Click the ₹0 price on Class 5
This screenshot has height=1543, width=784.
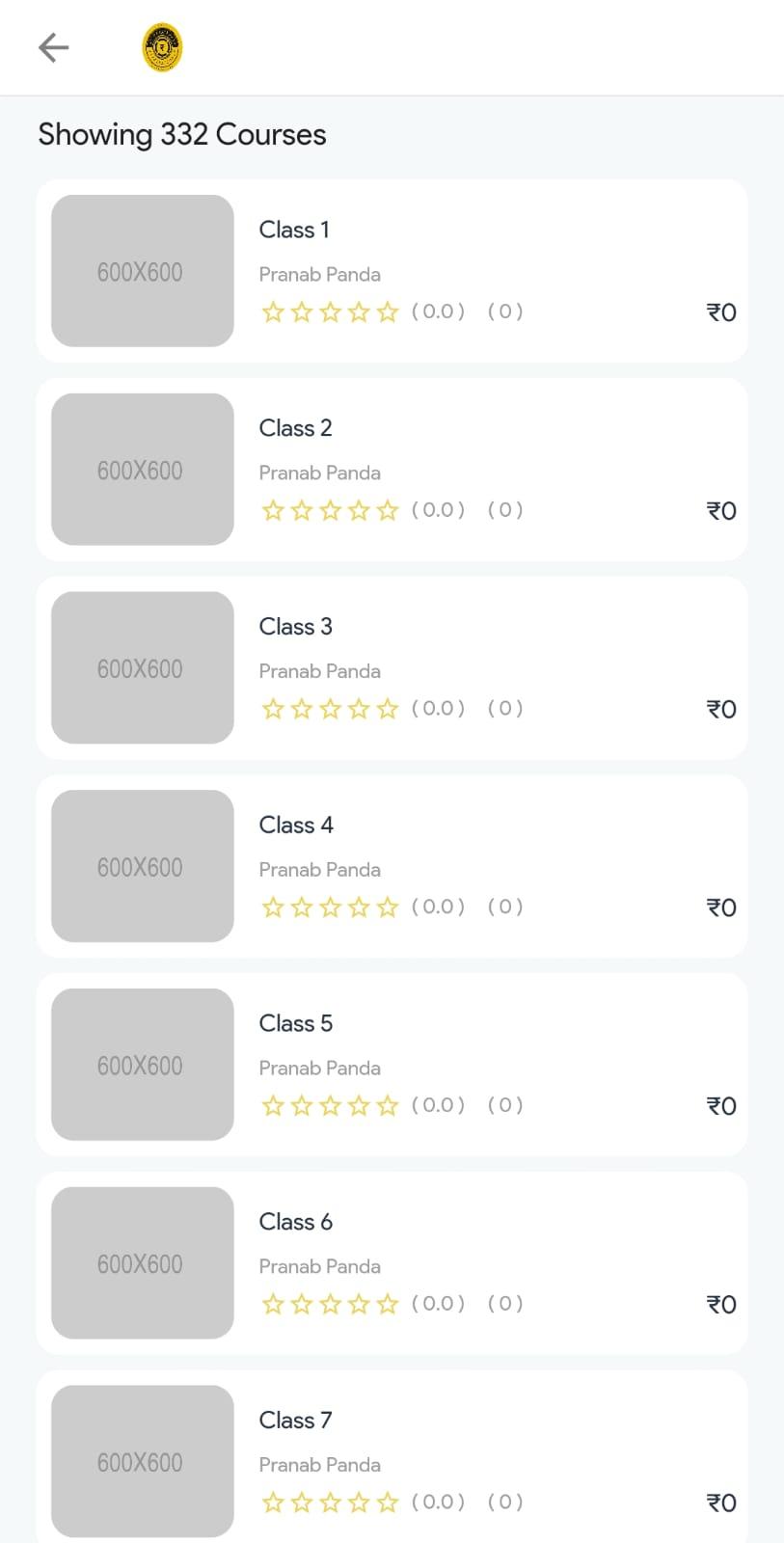coord(721,1106)
